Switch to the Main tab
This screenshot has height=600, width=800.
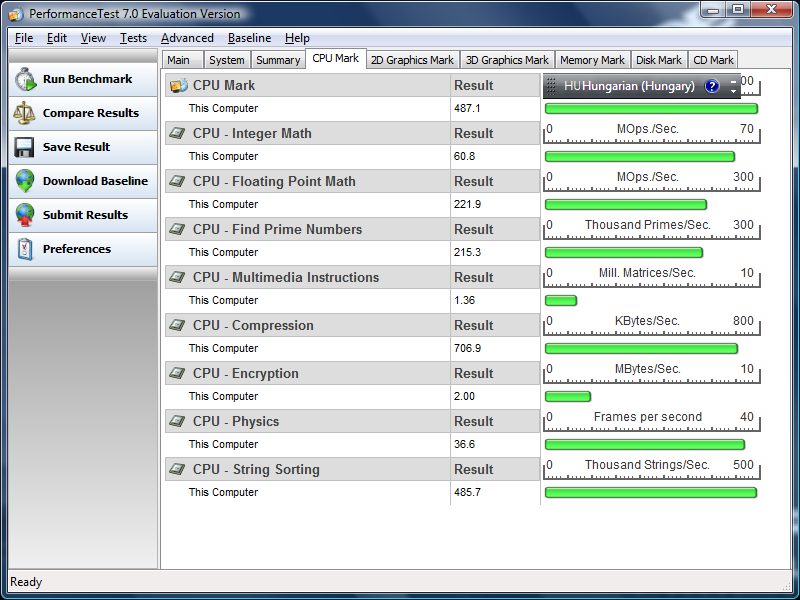183,60
